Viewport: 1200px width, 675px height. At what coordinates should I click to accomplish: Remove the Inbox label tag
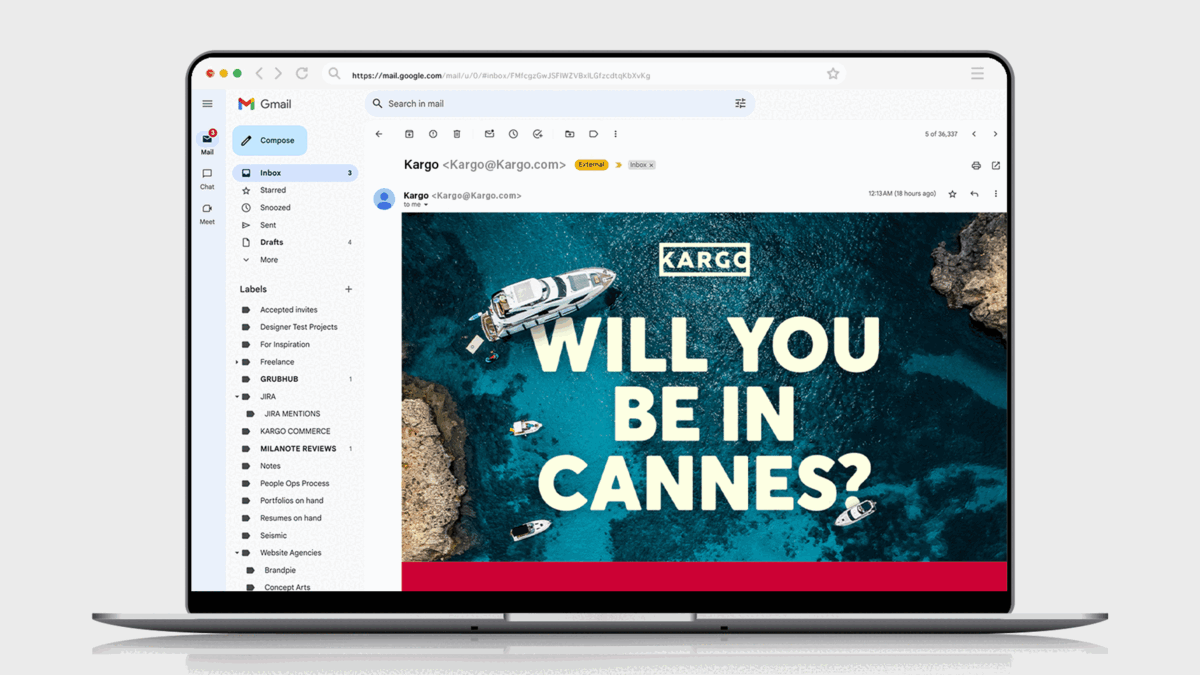tap(651, 165)
